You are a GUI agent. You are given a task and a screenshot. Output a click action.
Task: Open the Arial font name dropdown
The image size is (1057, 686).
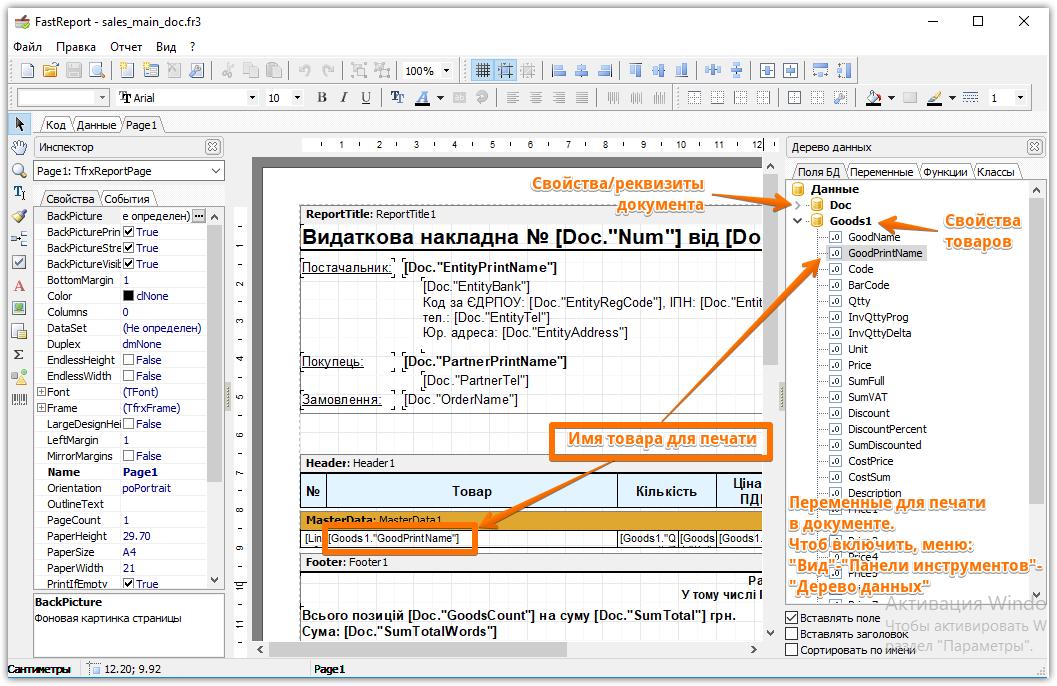252,98
